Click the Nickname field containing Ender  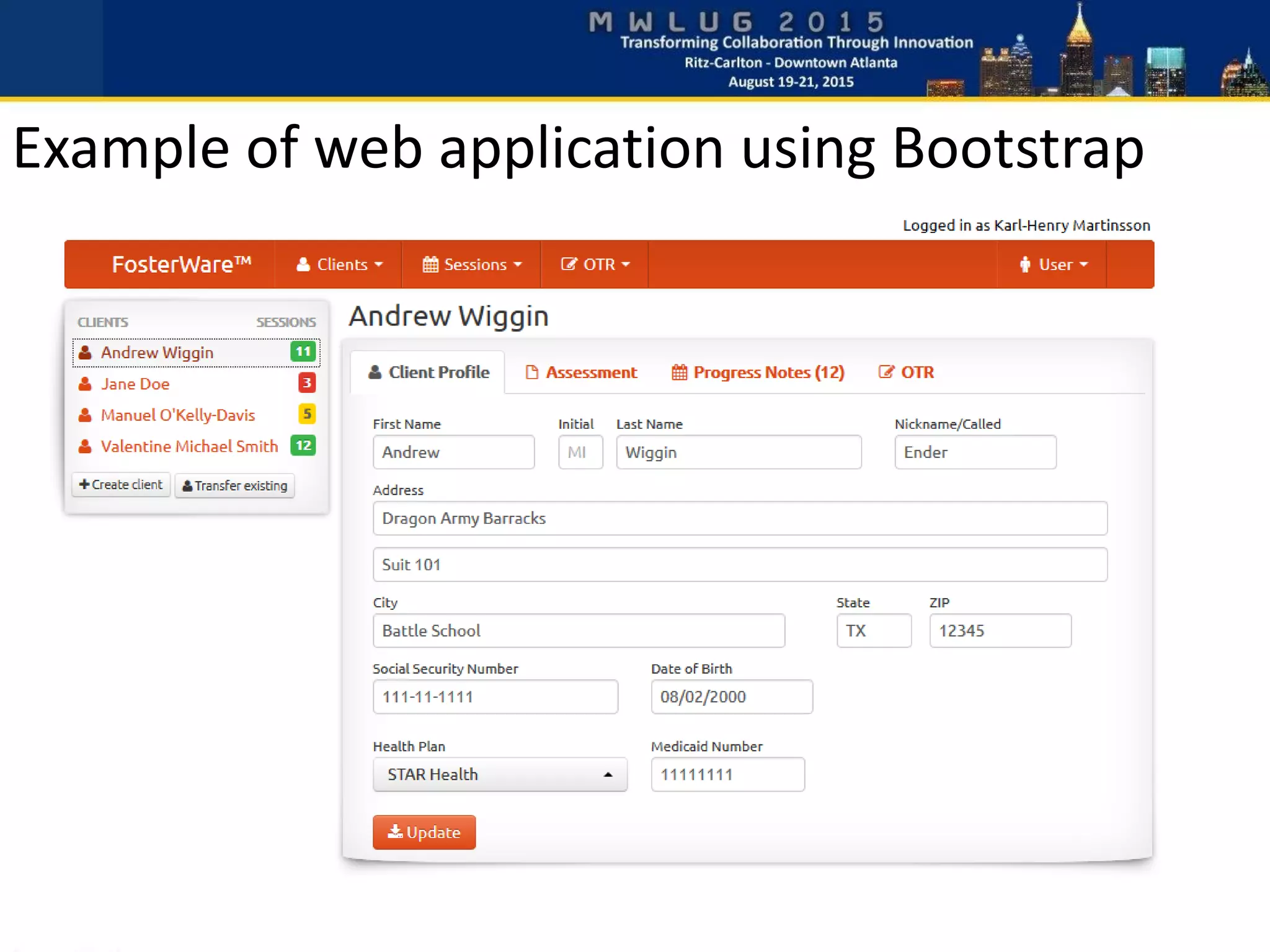pyautogui.click(x=975, y=452)
